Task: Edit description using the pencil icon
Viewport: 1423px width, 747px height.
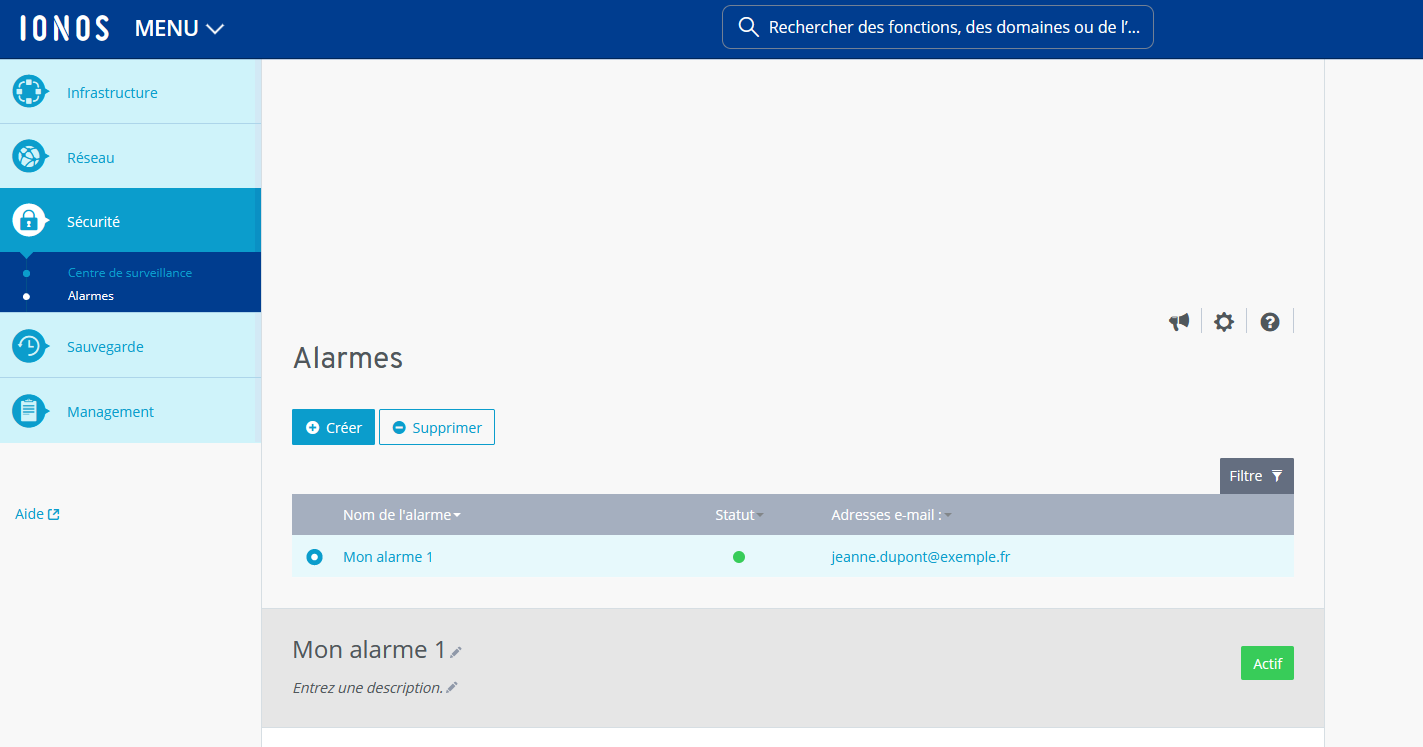Action: pyautogui.click(x=452, y=688)
